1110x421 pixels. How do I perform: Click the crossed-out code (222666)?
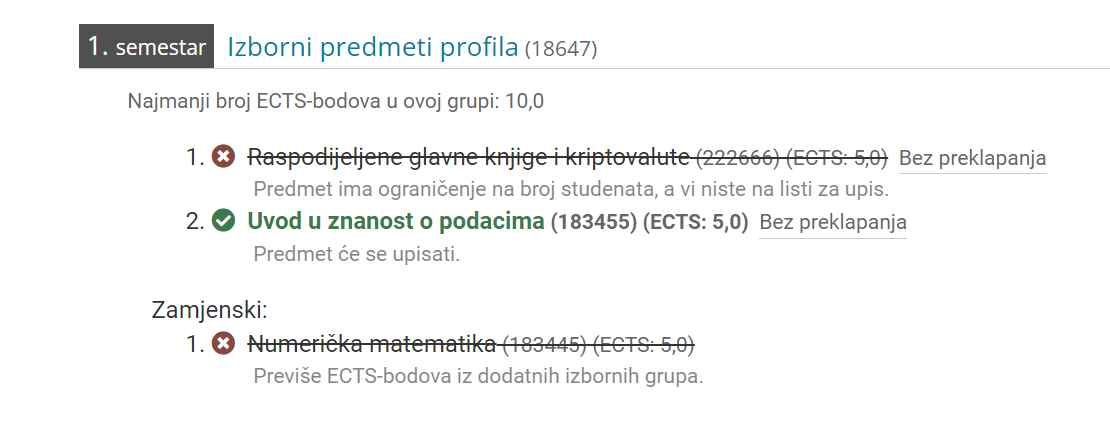739,158
